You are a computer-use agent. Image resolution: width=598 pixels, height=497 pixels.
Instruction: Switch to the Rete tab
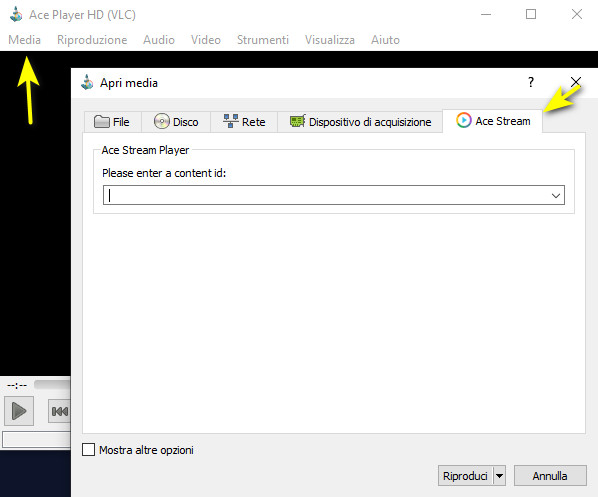point(244,122)
